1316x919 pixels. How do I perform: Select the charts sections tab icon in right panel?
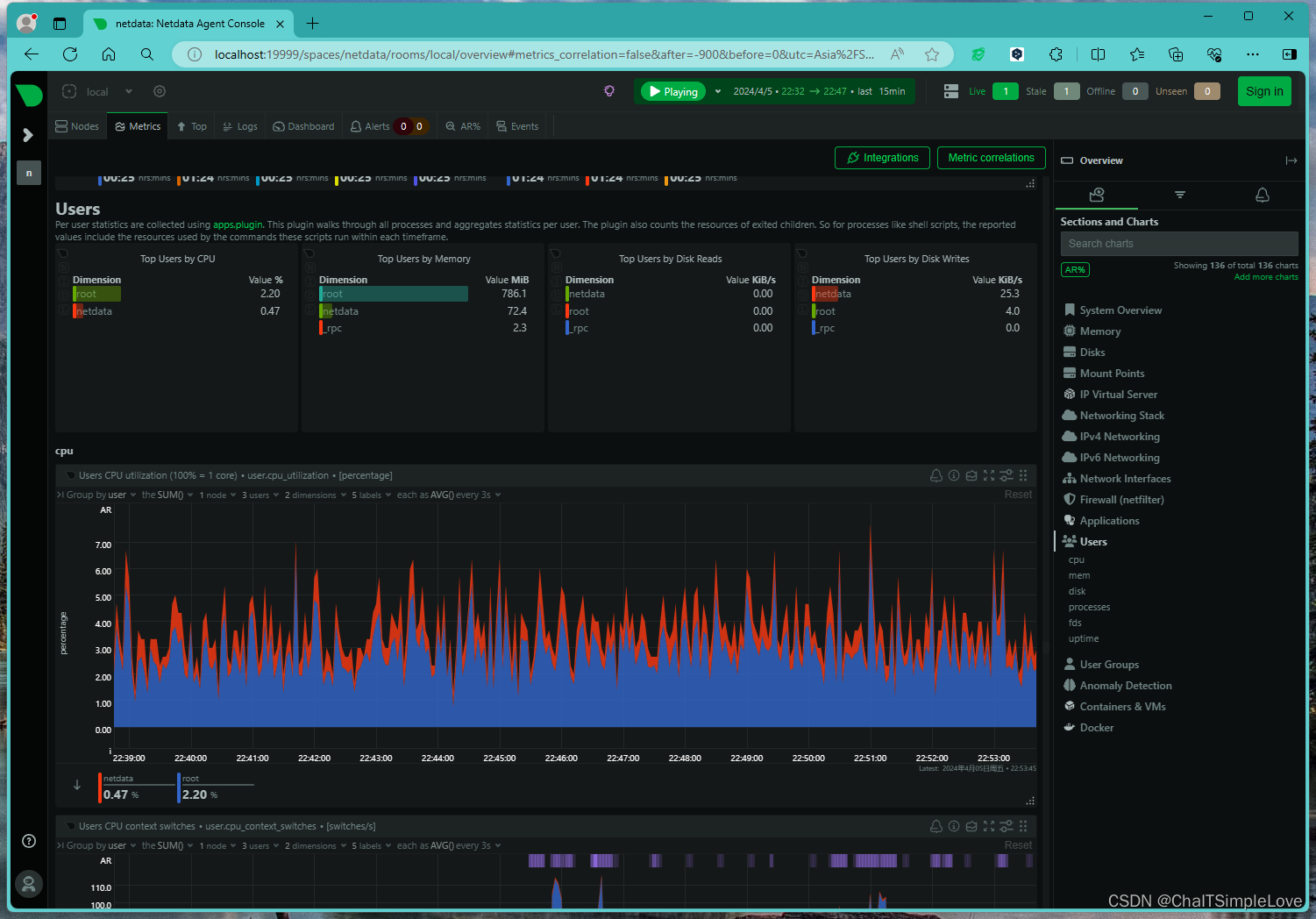pos(1096,195)
